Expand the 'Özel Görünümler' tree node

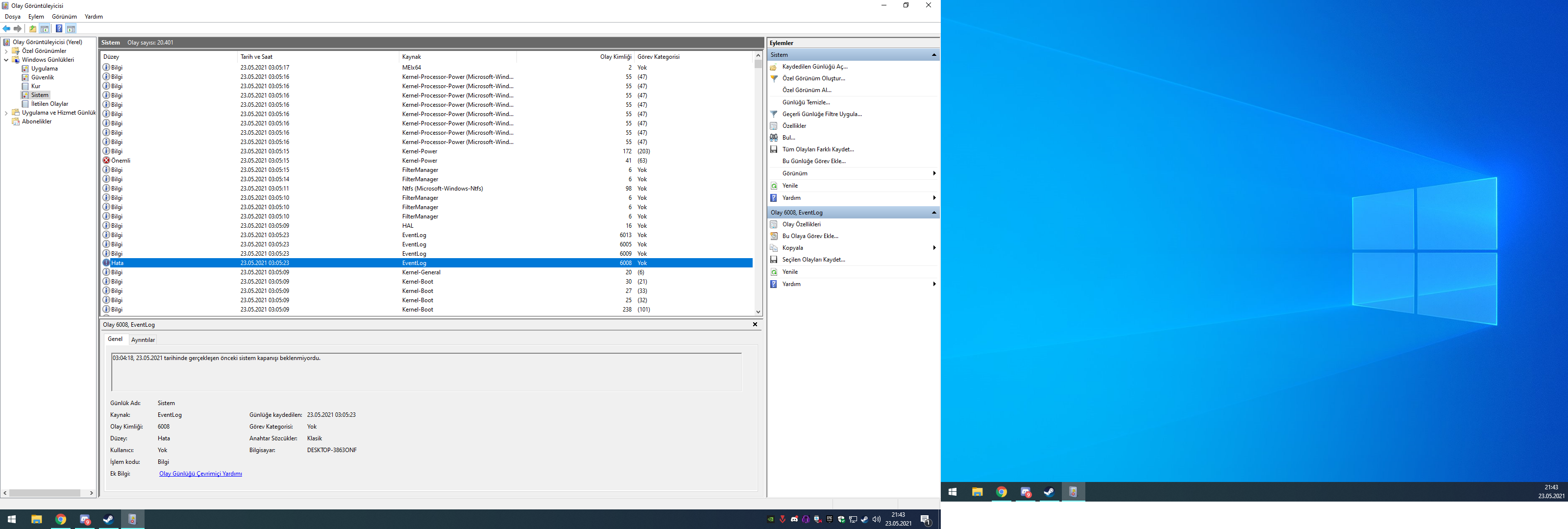(x=6, y=51)
